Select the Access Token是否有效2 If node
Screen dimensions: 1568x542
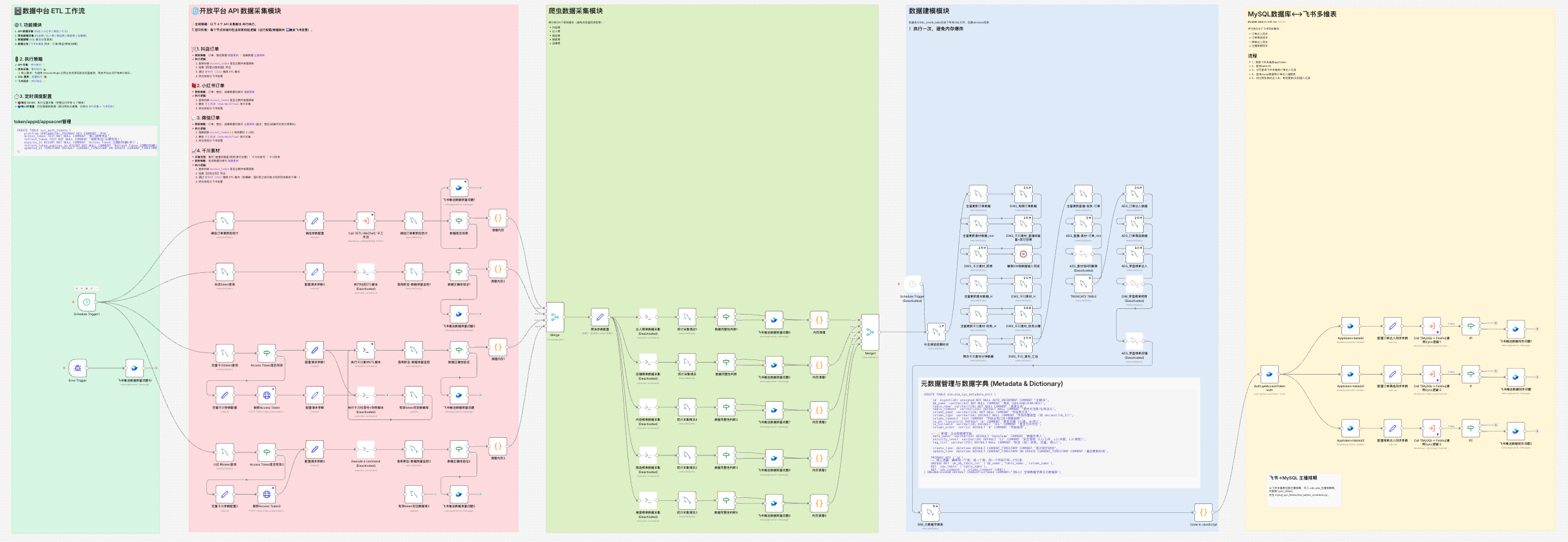click(x=266, y=452)
